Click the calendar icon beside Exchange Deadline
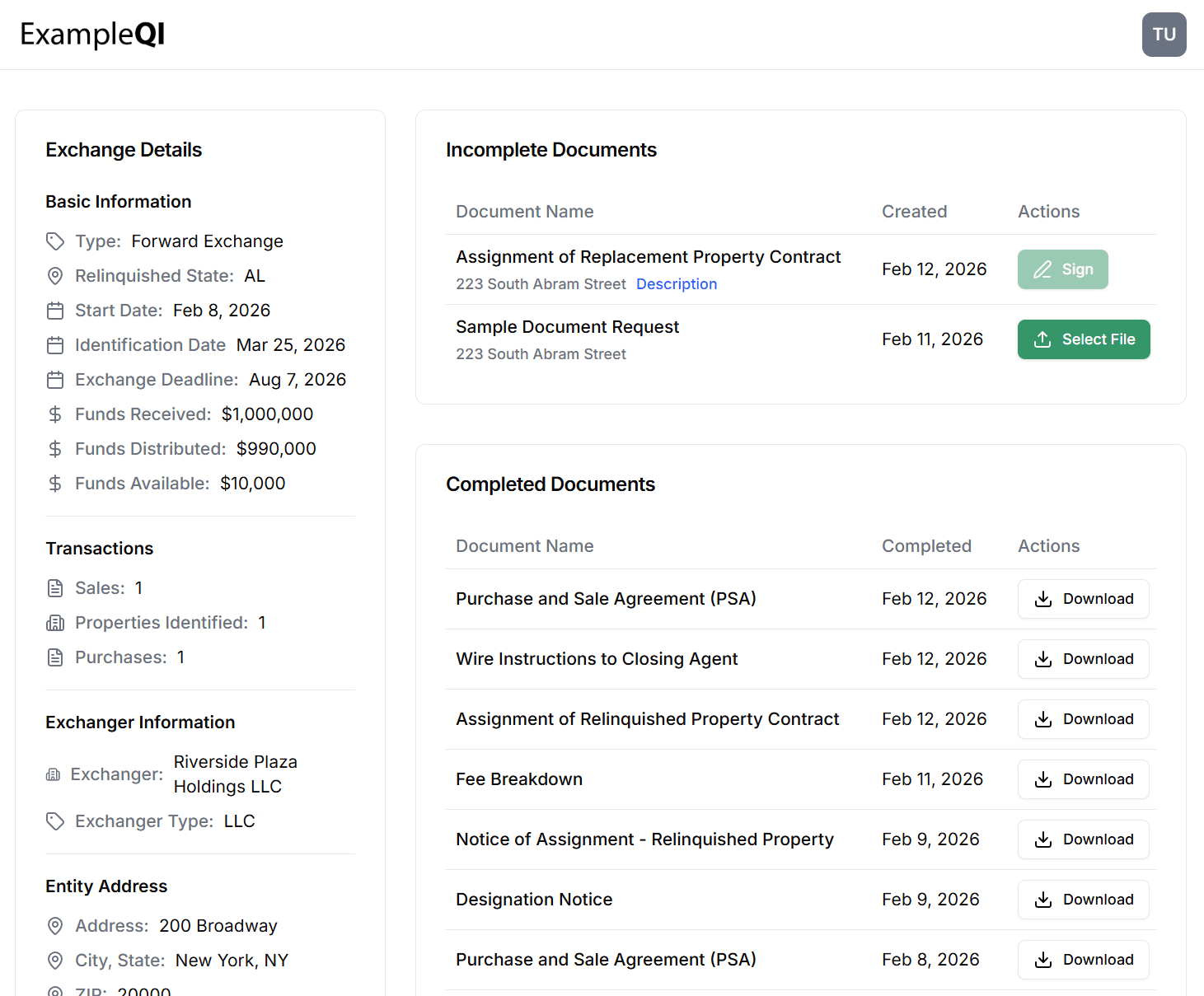Screen dimensions: 1204x996 pyautogui.click(x=55, y=380)
